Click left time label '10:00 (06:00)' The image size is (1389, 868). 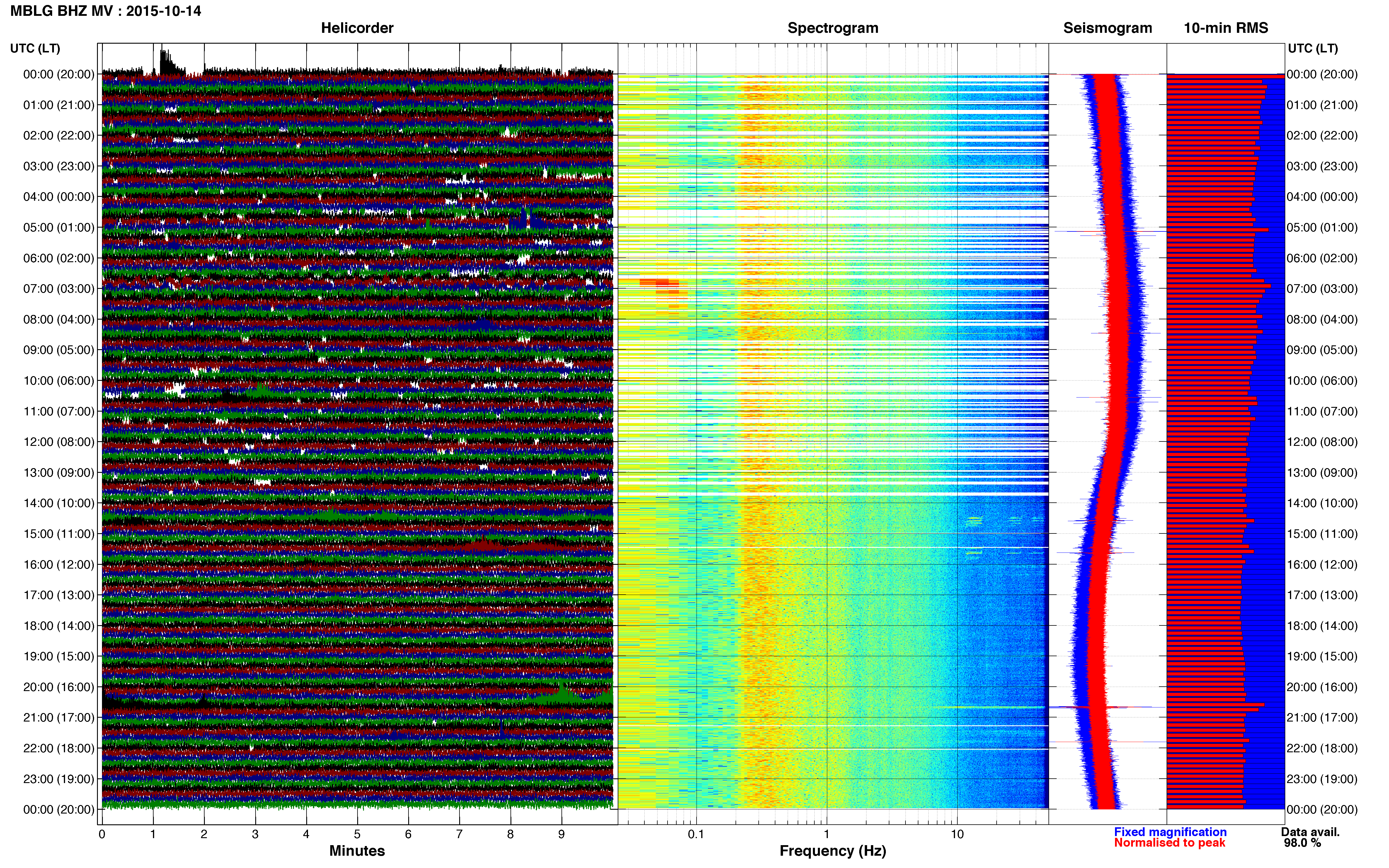pyautogui.click(x=59, y=381)
